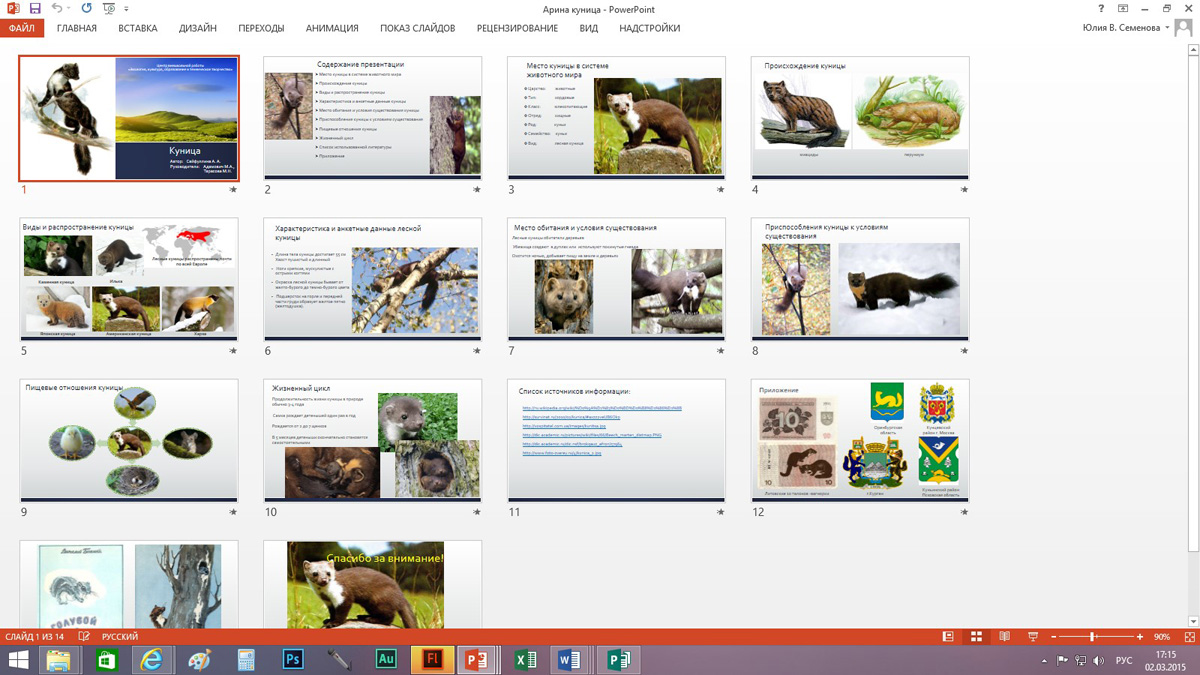Image resolution: width=1200 pixels, height=675 pixels.
Task: Switch to the АНИМАЦИЯ tab
Action: (x=331, y=28)
